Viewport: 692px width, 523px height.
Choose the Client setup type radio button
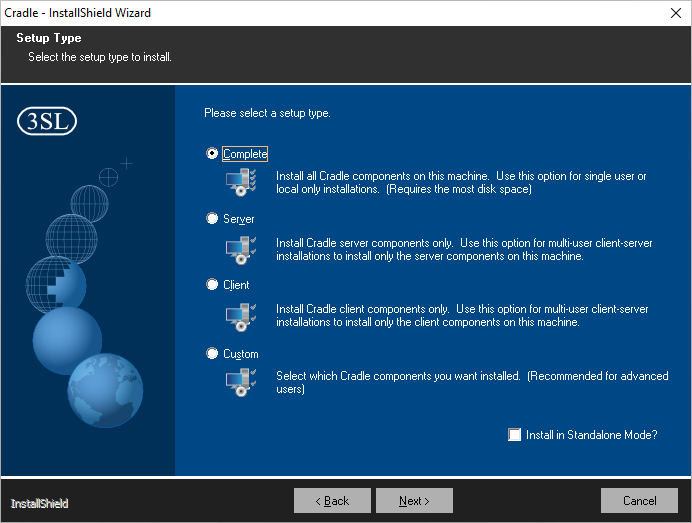coord(212,285)
